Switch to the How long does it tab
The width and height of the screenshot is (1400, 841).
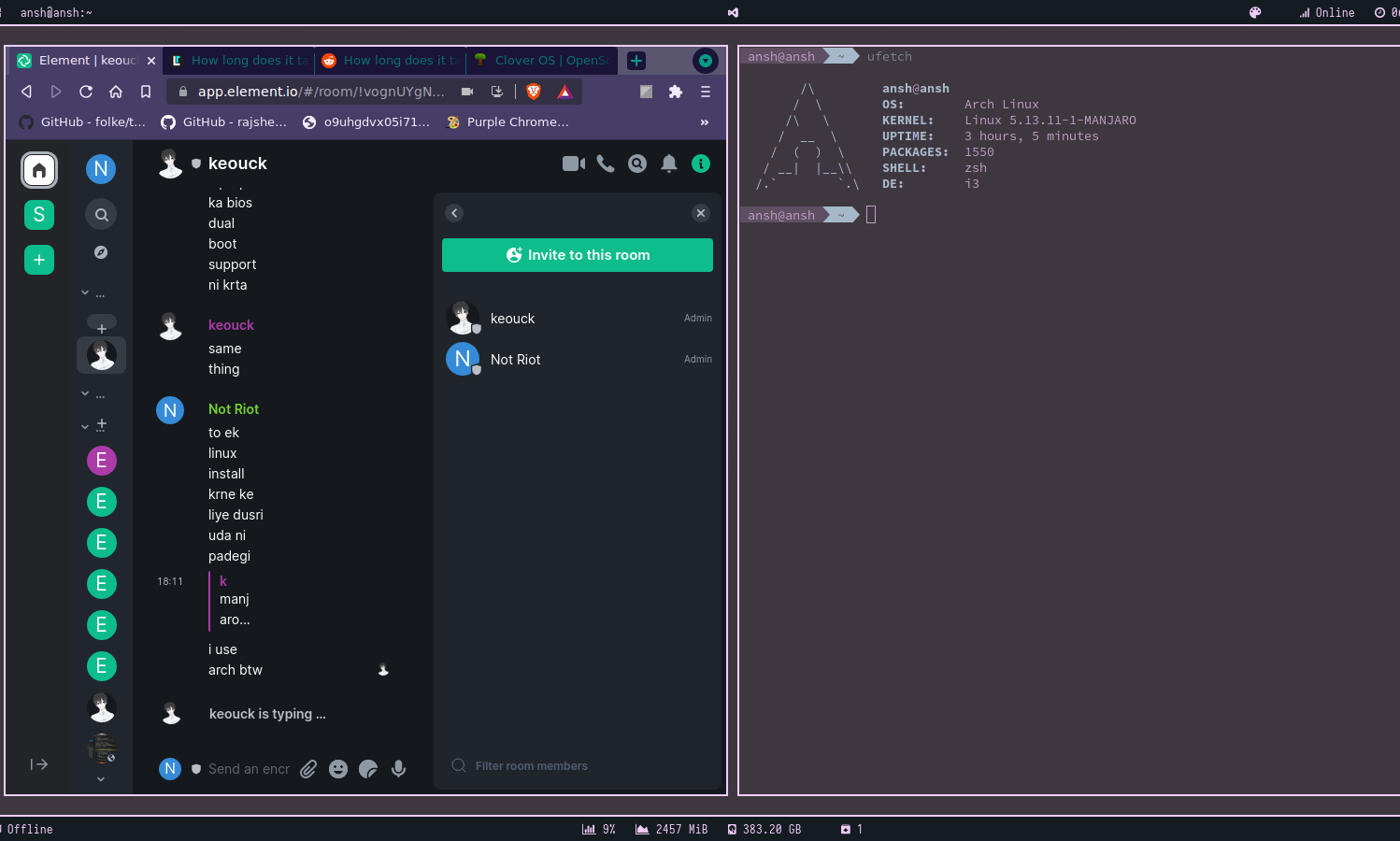click(x=237, y=60)
